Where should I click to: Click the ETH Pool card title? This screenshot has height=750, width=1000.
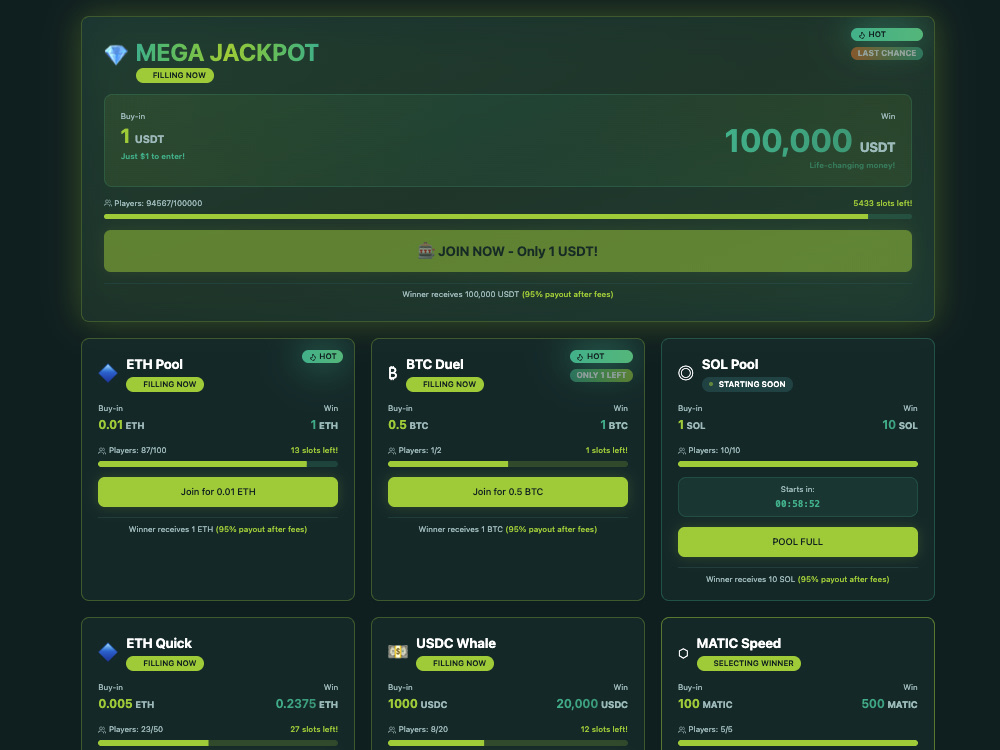[154, 364]
